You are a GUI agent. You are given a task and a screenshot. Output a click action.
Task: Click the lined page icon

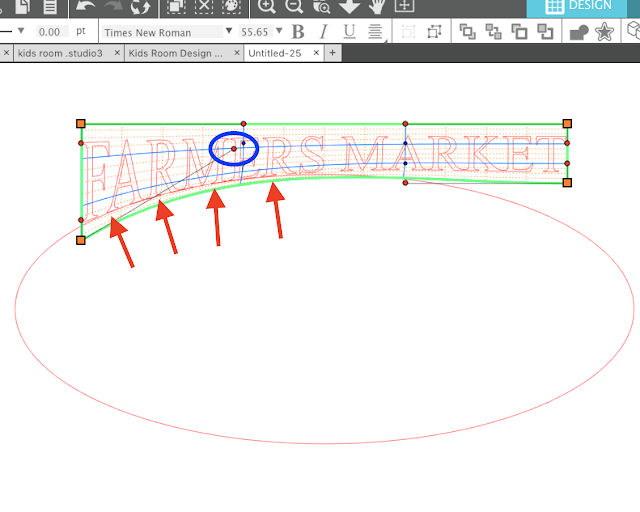click(50, 6)
